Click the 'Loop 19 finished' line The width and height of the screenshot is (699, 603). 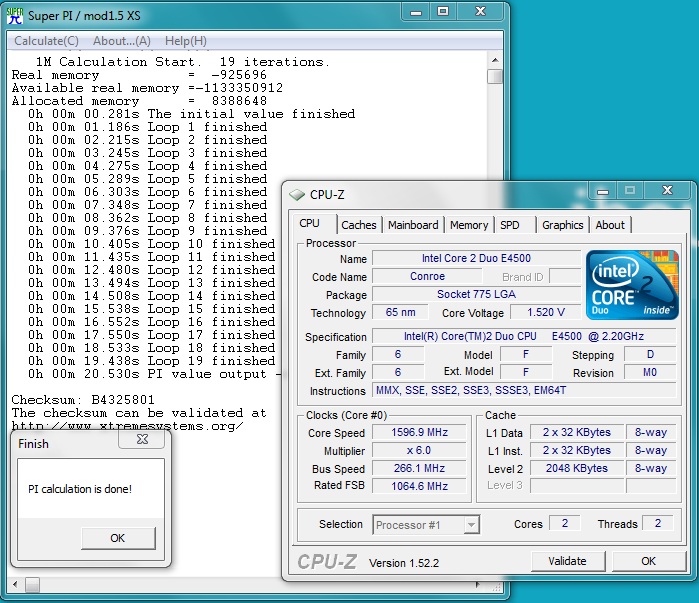(152, 361)
